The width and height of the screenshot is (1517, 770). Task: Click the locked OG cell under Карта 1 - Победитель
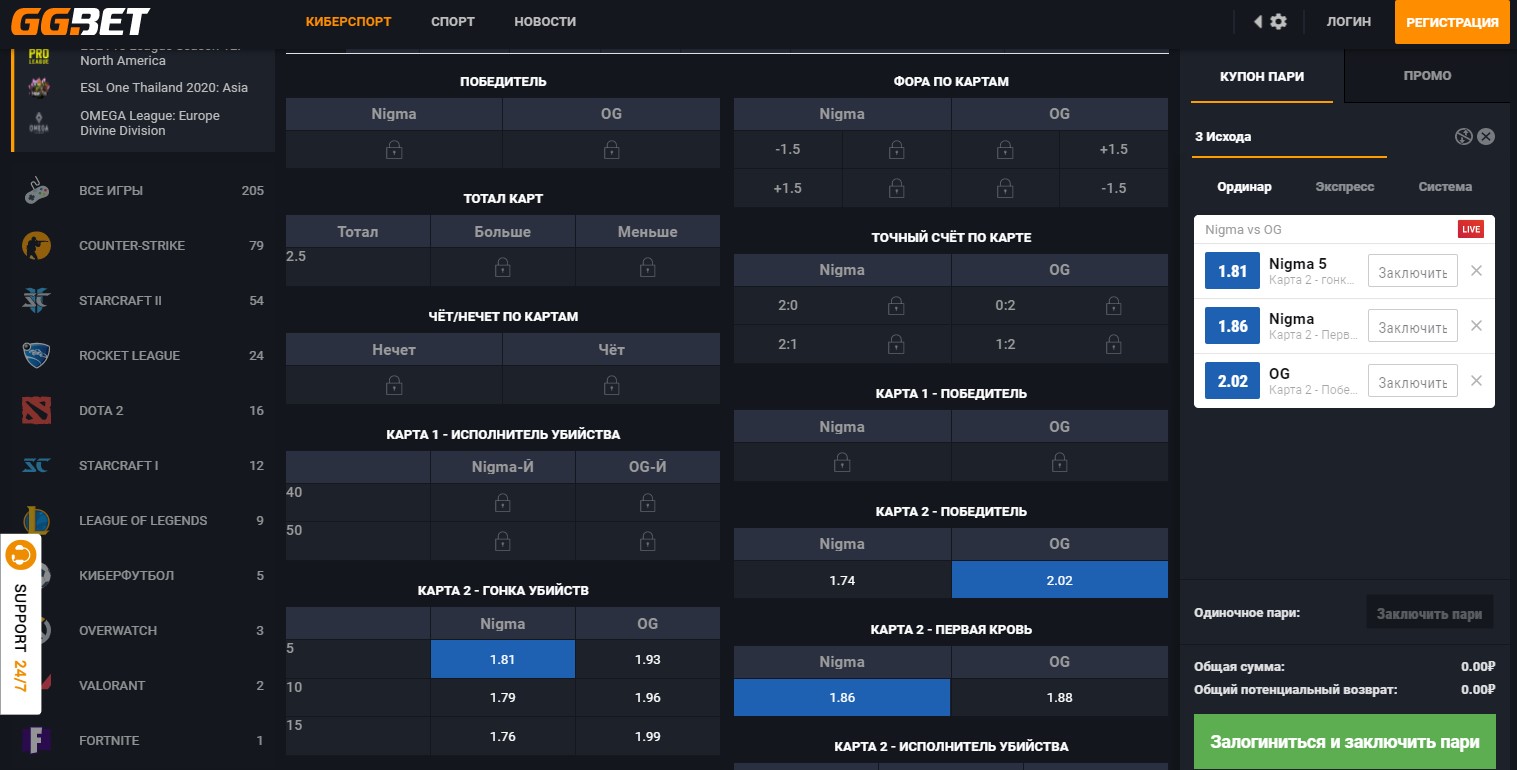pos(1060,462)
